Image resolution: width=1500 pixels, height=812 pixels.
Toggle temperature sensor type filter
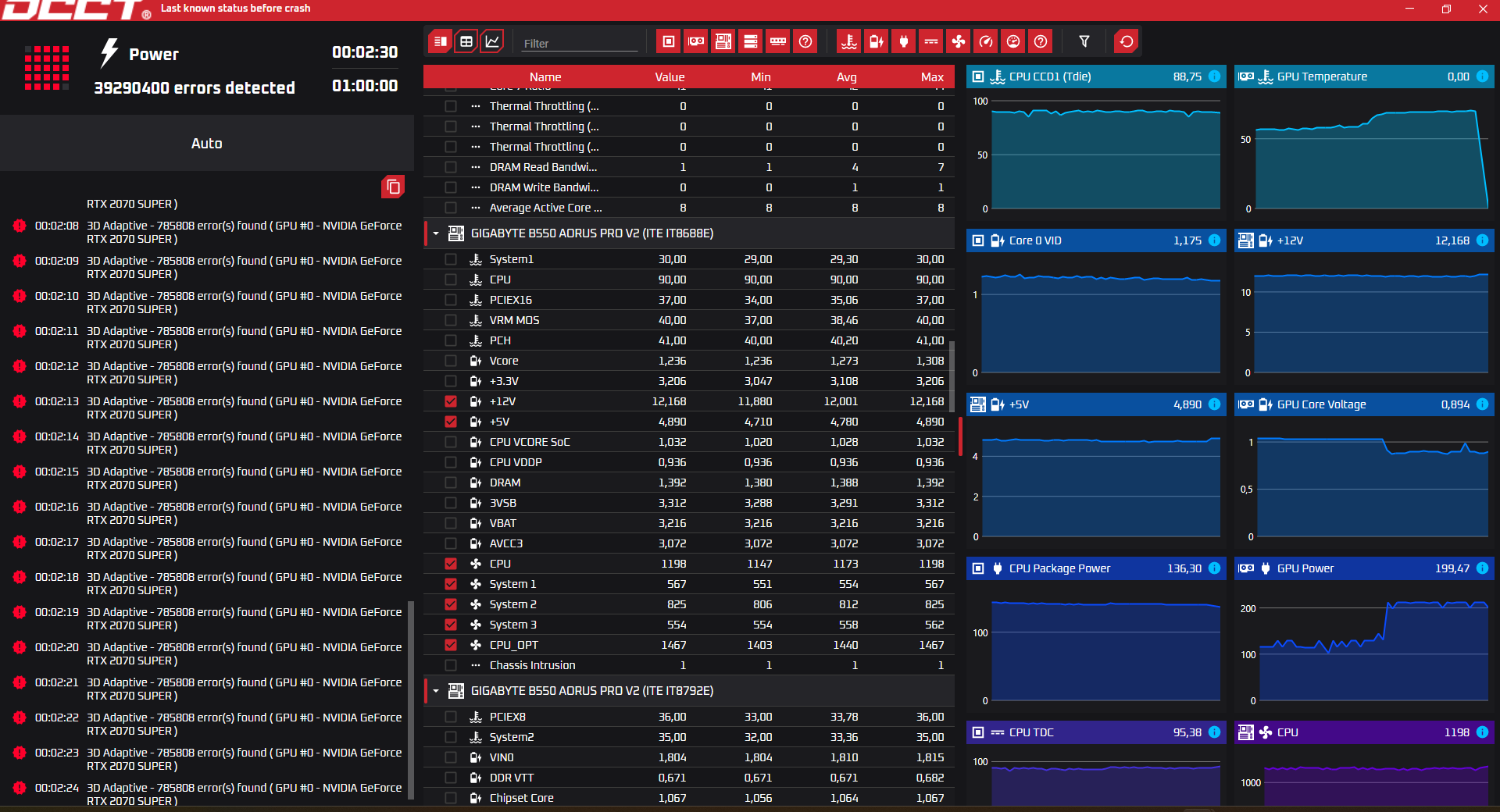[x=849, y=41]
